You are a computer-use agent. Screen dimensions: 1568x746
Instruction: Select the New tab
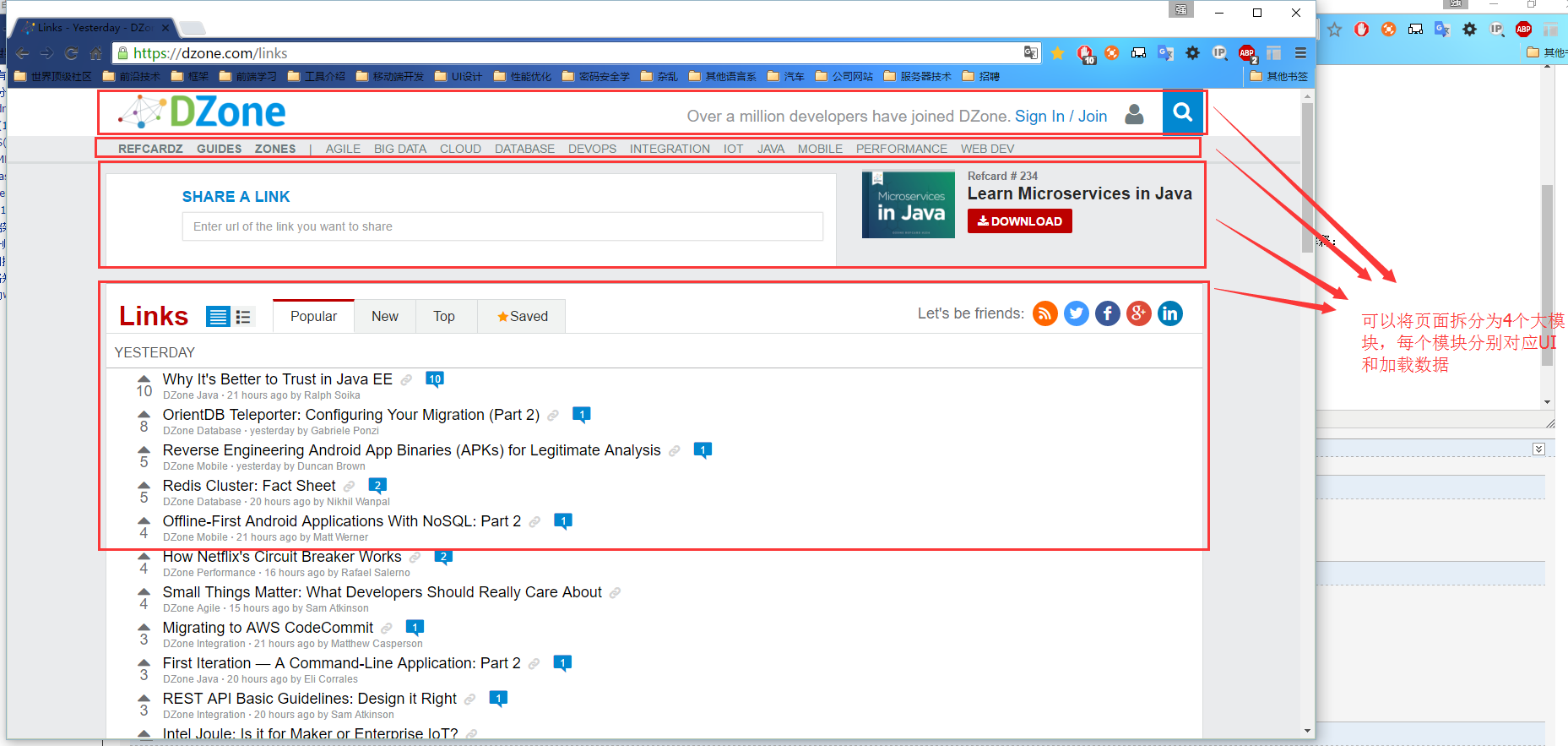click(385, 316)
